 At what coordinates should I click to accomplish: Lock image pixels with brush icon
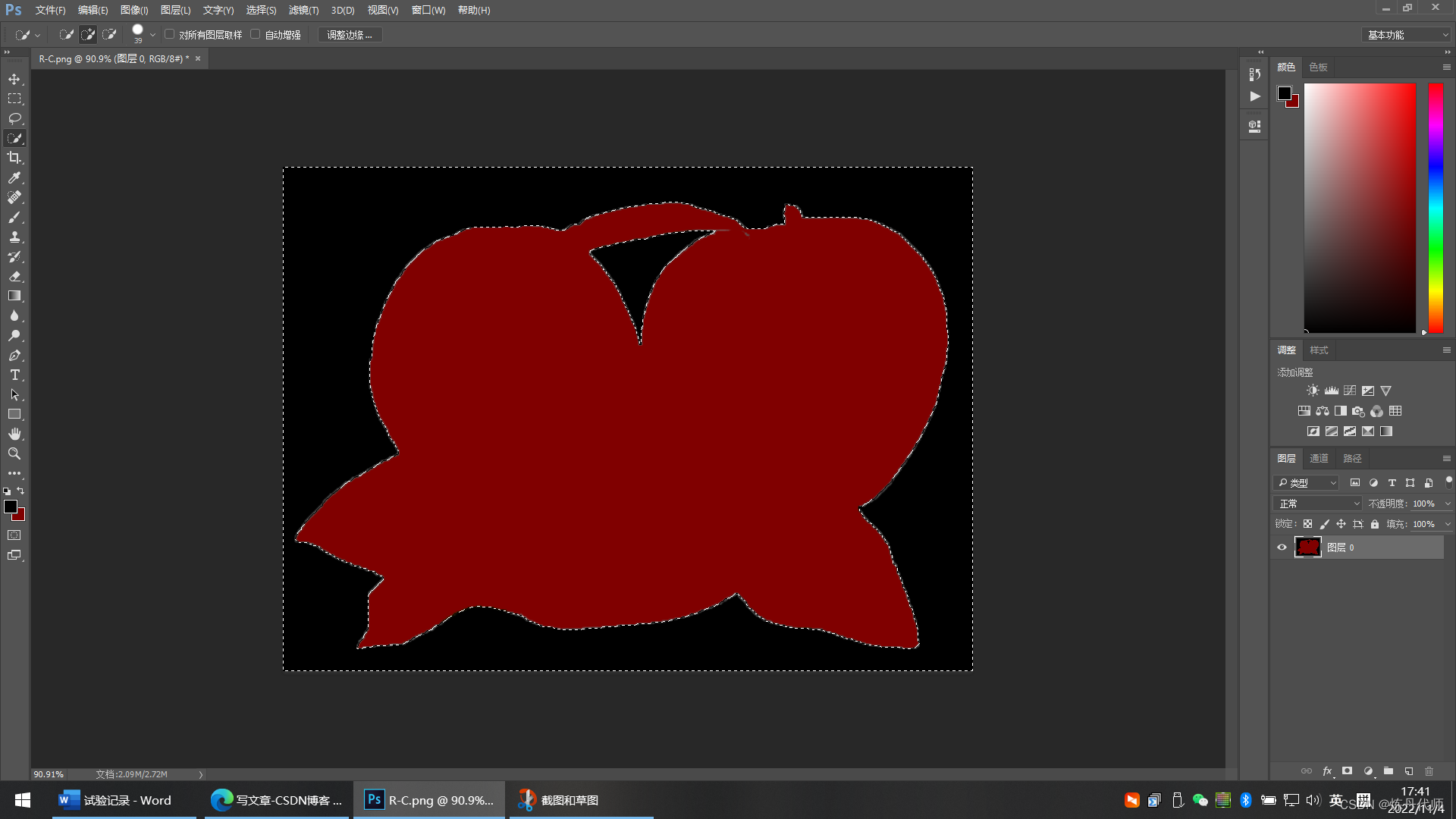(x=1325, y=524)
